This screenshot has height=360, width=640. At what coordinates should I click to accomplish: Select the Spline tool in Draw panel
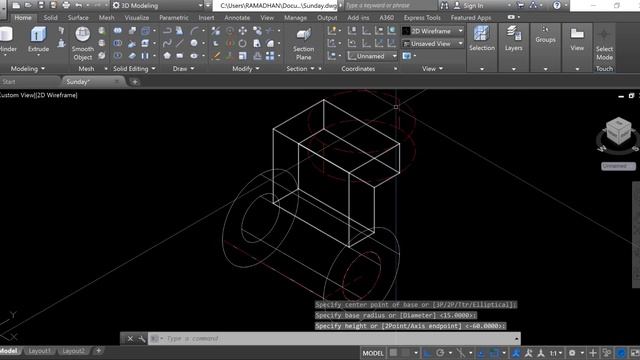[167, 43]
